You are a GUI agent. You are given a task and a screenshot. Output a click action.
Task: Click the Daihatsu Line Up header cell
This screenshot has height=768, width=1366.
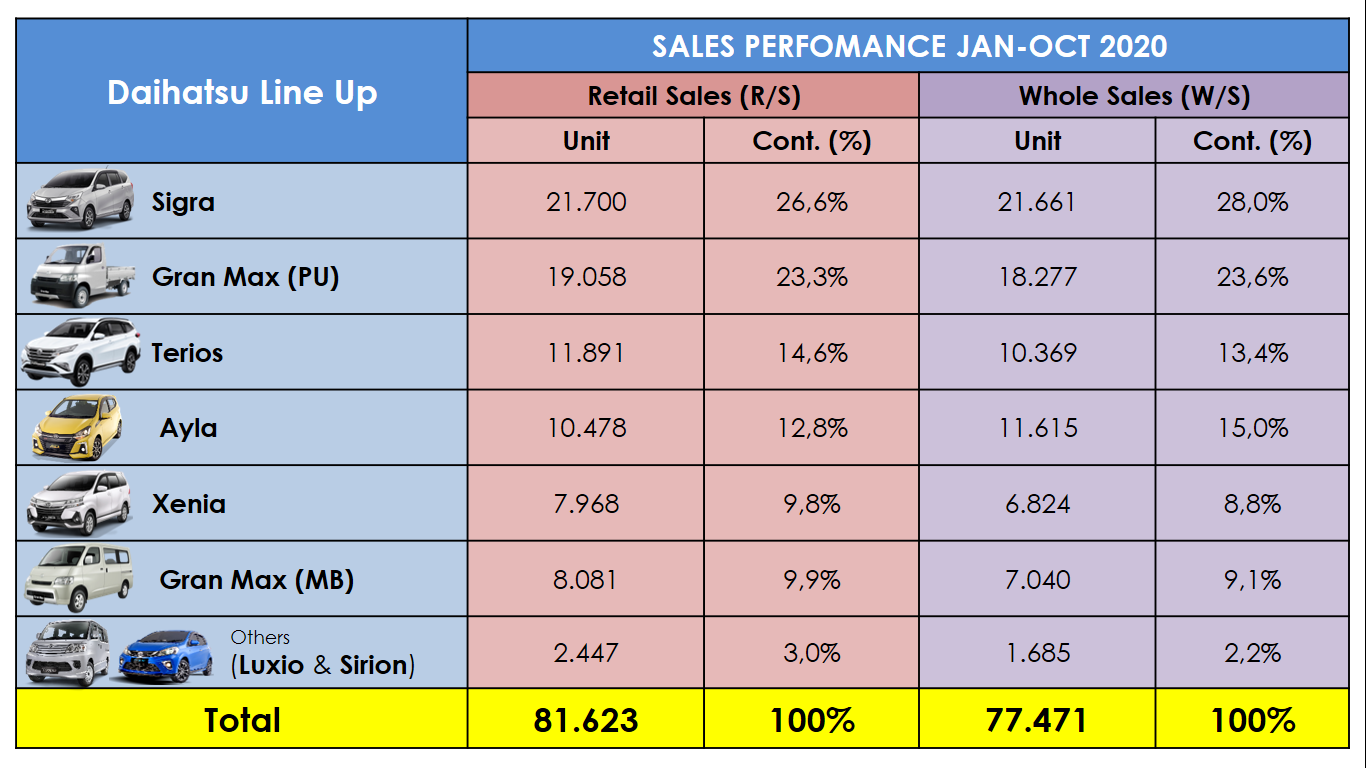pos(242,93)
